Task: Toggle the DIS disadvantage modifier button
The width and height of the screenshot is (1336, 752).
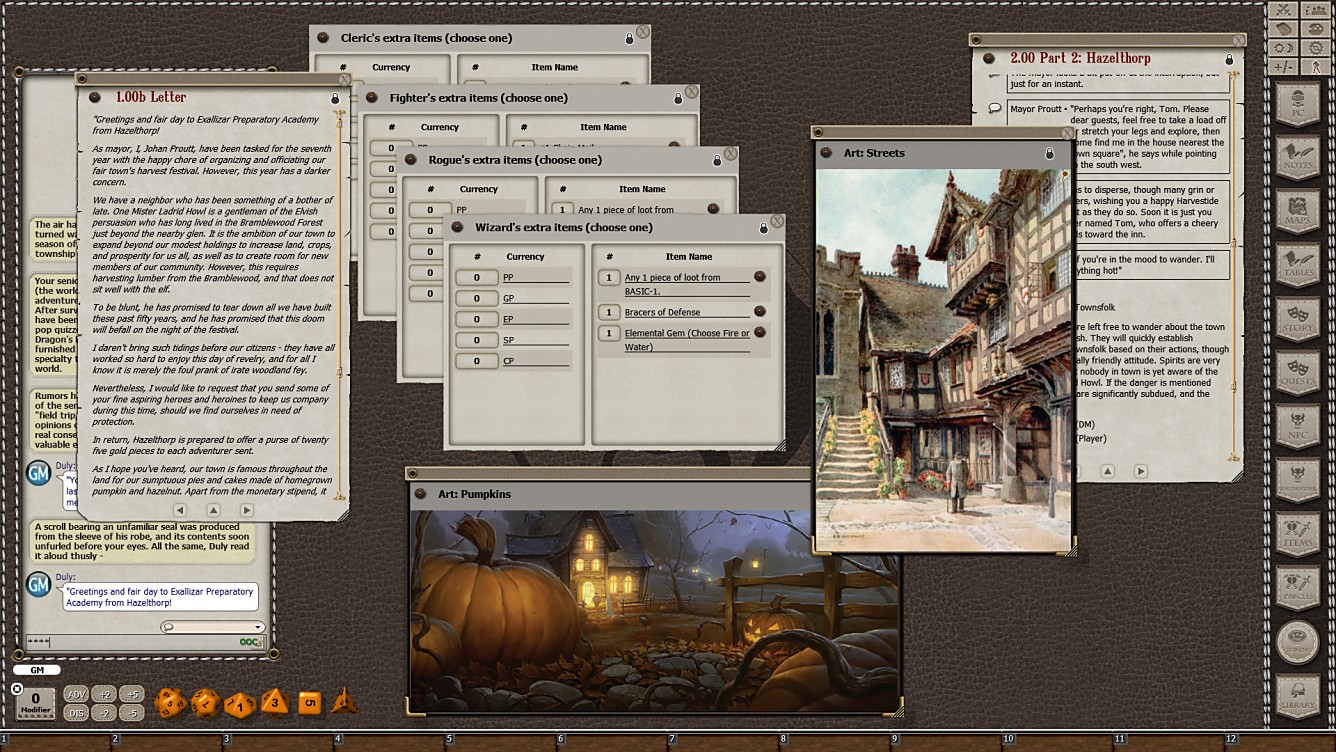Action: click(76, 713)
